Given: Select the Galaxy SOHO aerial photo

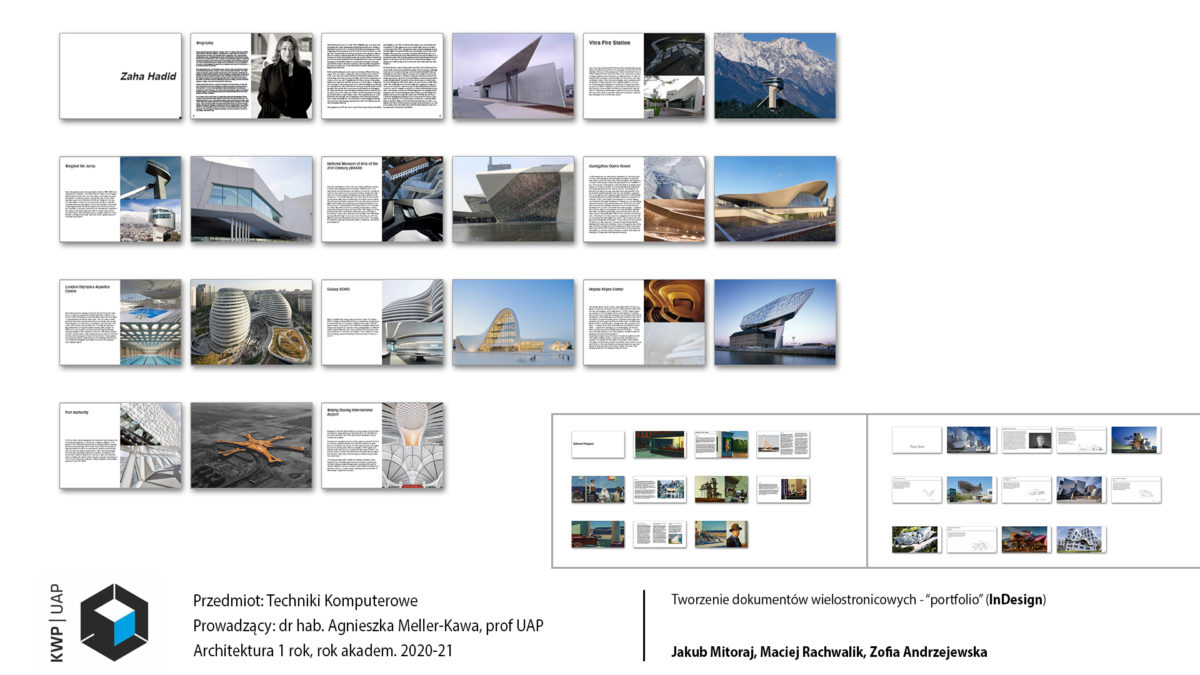Looking at the screenshot, I should pyautogui.click(x=251, y=322).
